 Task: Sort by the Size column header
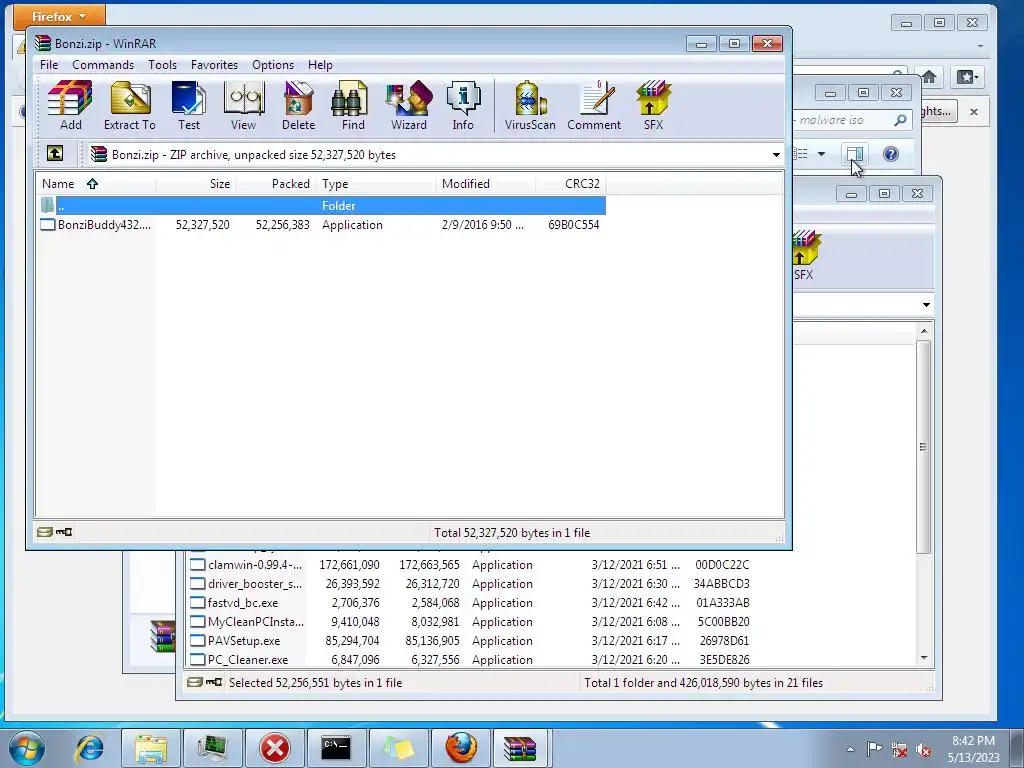(x=196, y=184)
